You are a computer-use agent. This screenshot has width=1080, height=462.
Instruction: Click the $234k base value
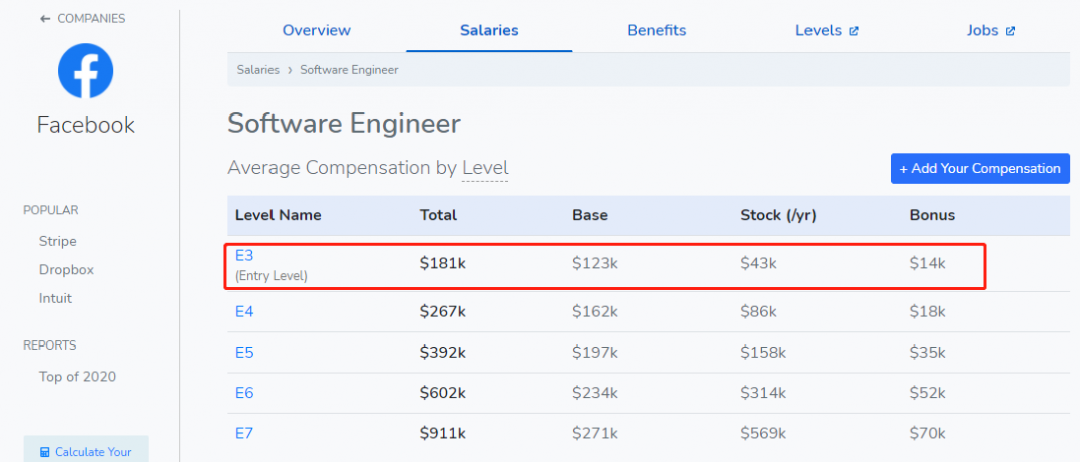click(595, 393)
